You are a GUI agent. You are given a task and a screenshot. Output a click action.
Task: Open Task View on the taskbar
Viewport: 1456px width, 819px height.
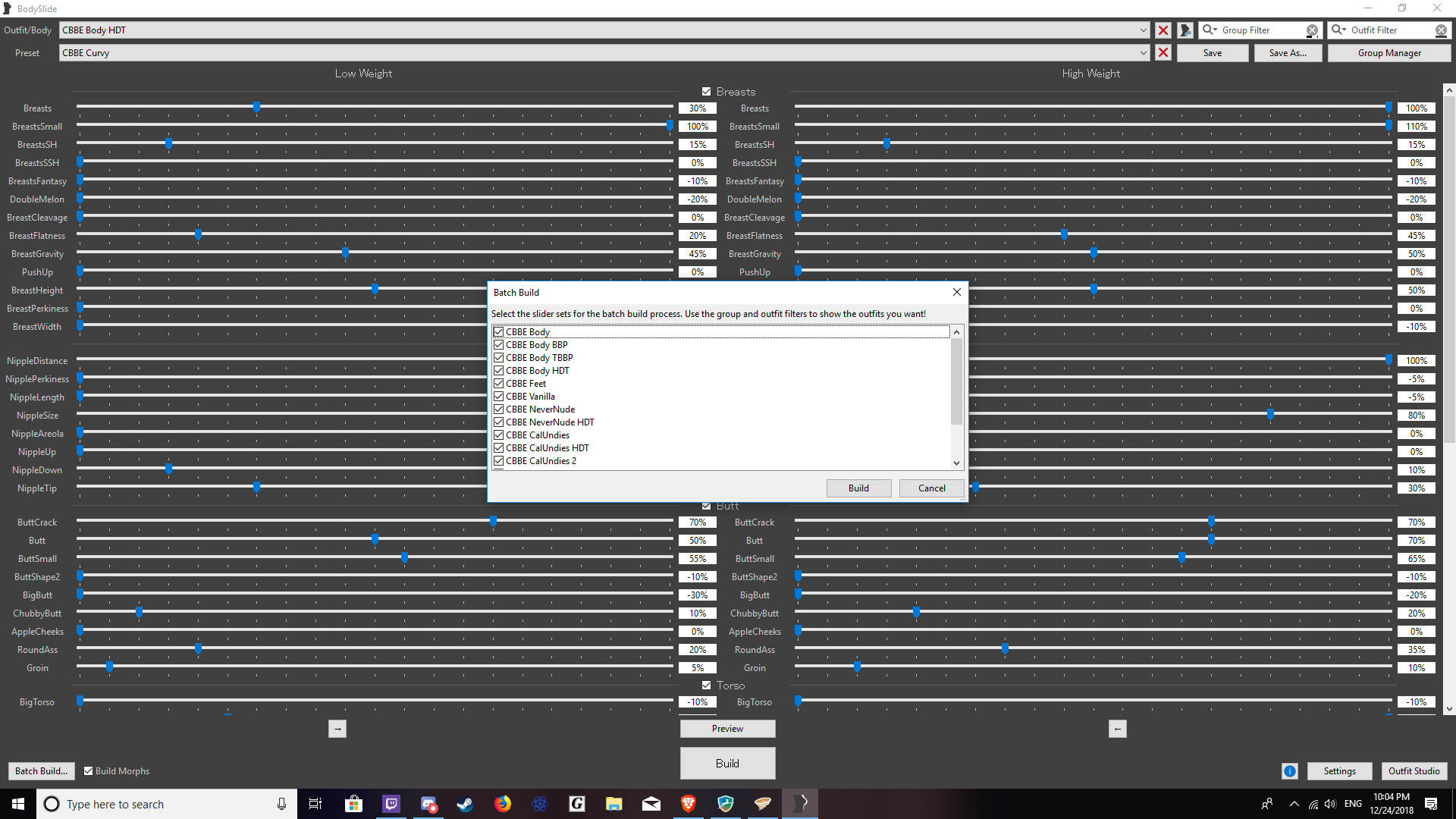pos(315,804)
